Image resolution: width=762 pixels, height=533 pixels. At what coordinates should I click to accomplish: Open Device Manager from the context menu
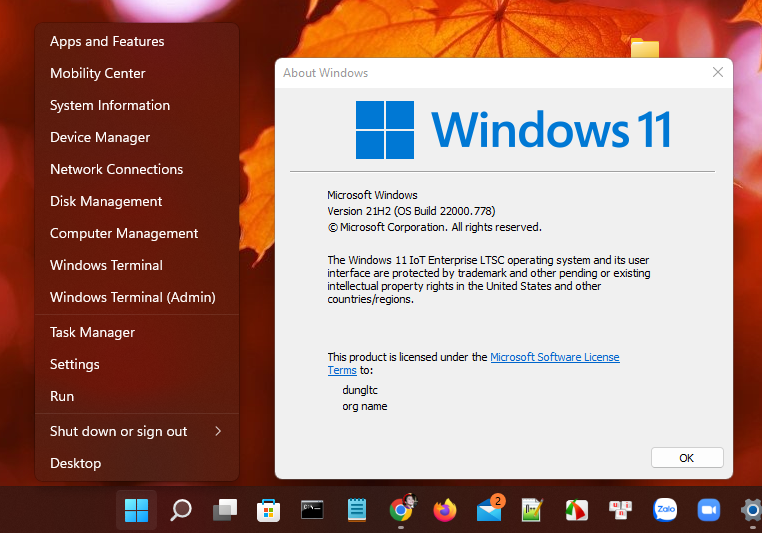137,138
